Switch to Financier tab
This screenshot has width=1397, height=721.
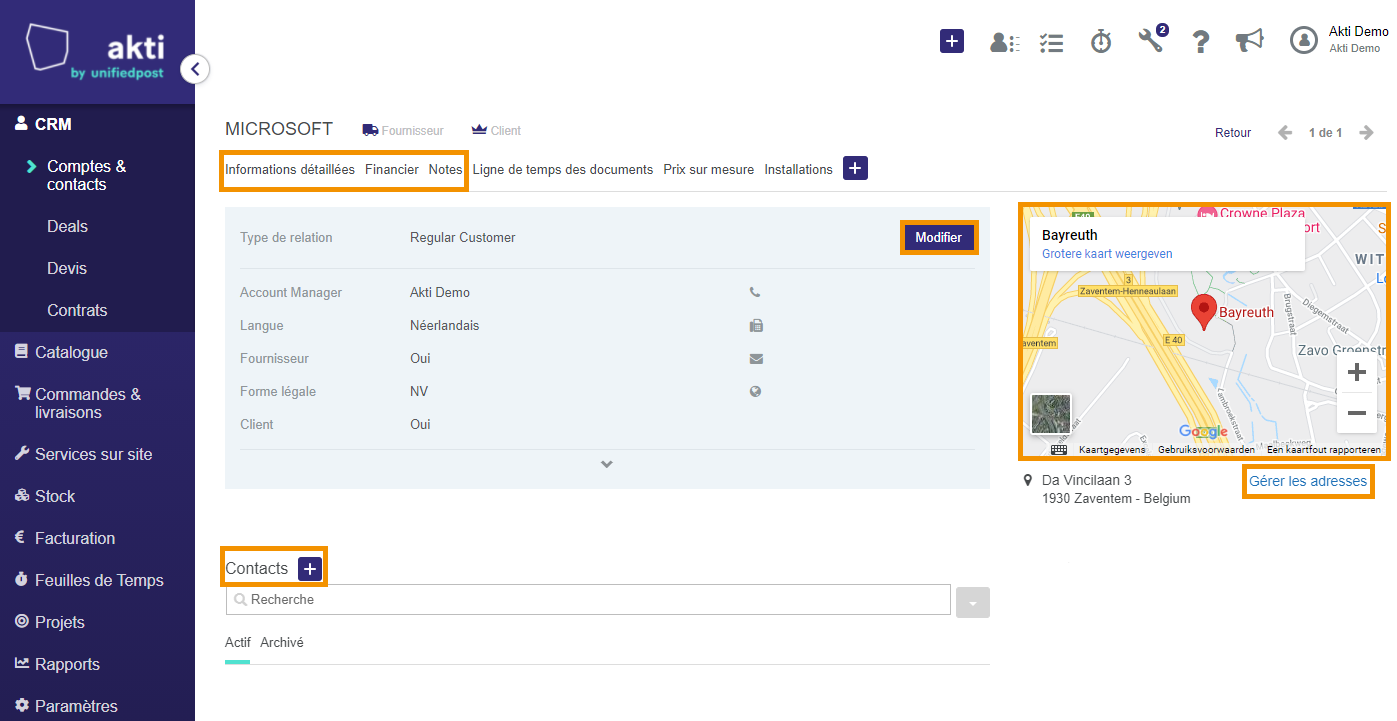coord(392,169)
